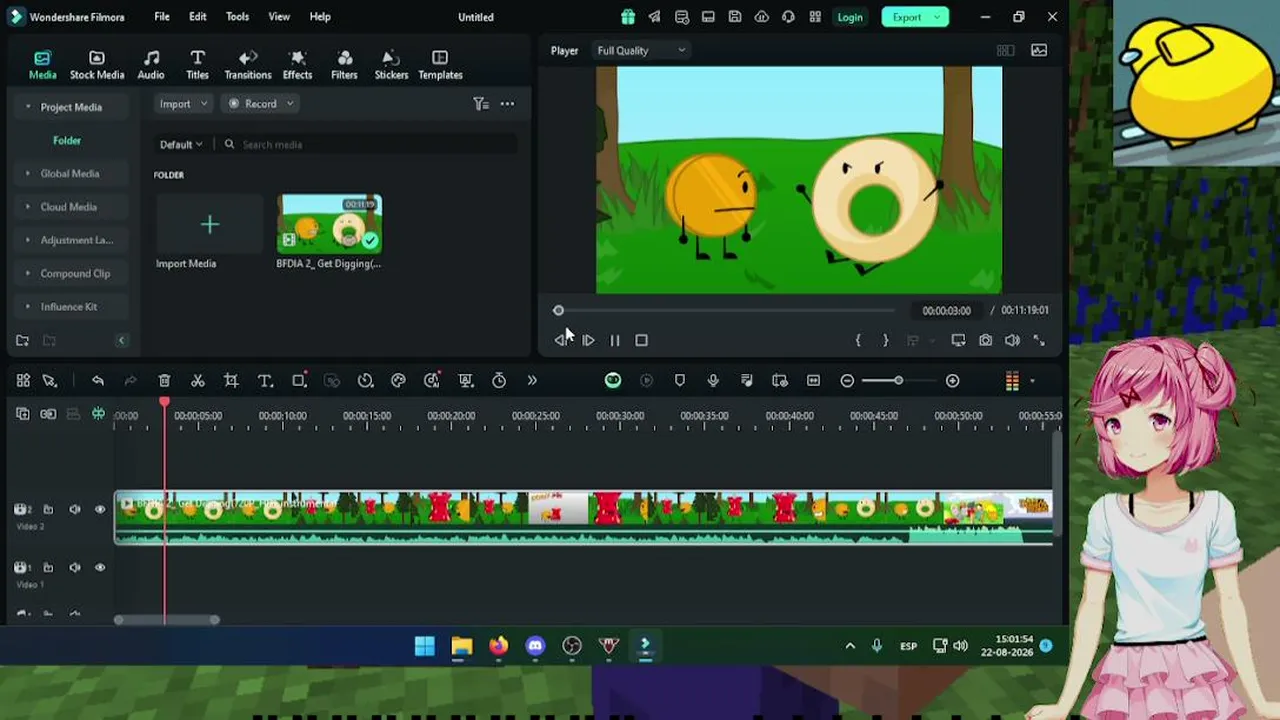Delete the selected clip with trash icon
This screenshot has height=720, width=1280.
[164, 381]
